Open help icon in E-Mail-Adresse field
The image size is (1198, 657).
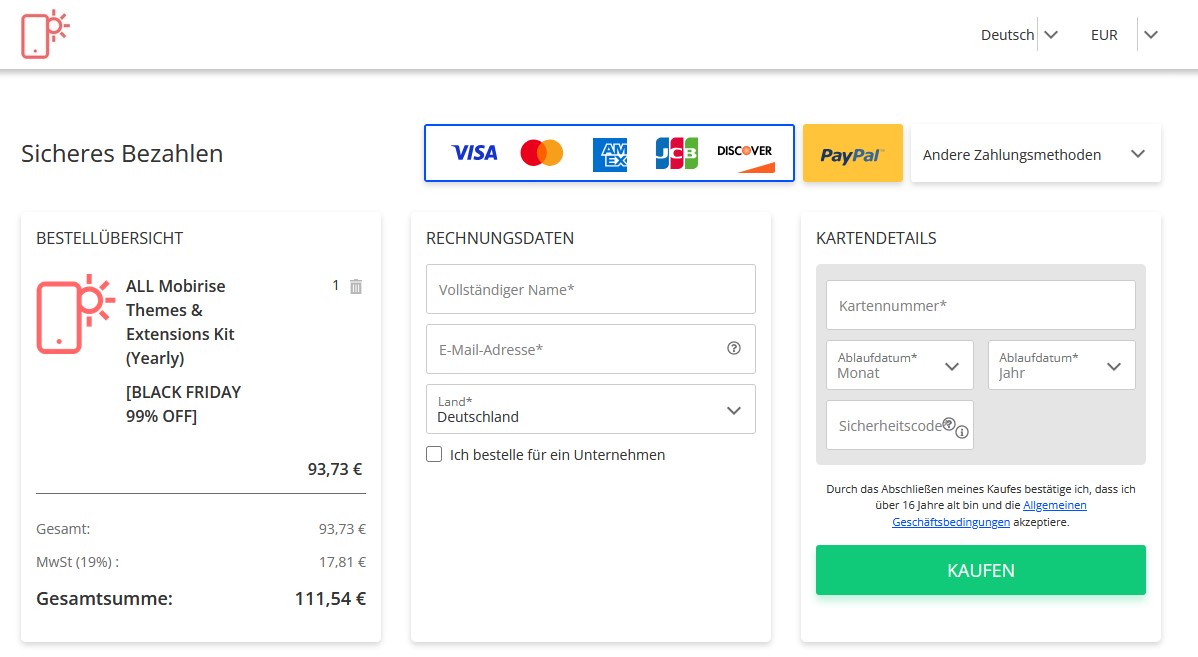click(733, 348)
